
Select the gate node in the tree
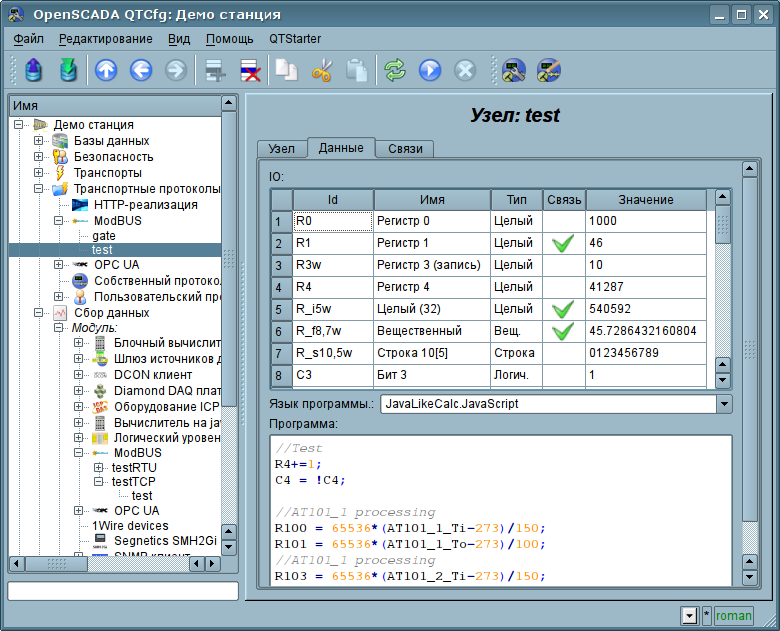[103, 236]
